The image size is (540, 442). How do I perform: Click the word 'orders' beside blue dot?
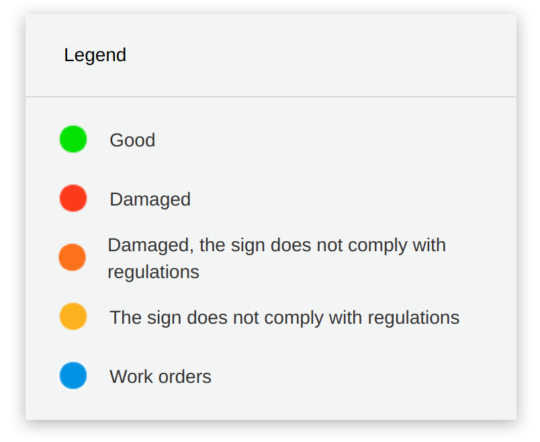185,377
